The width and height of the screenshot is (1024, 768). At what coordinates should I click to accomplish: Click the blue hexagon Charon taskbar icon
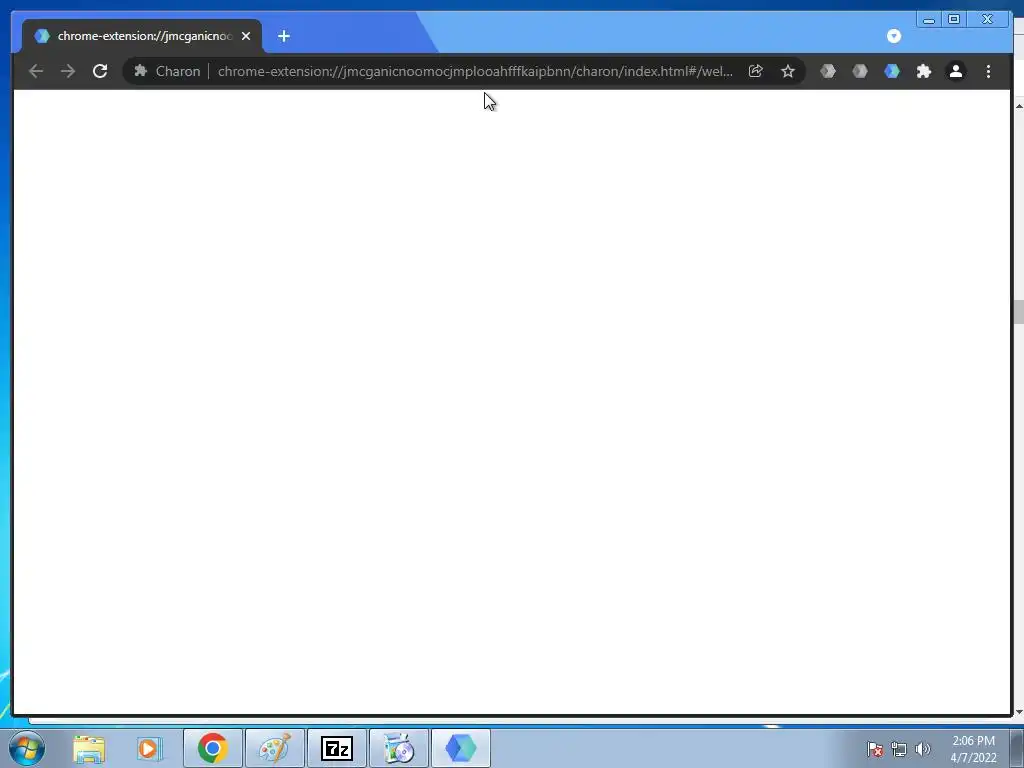(461, 748)
